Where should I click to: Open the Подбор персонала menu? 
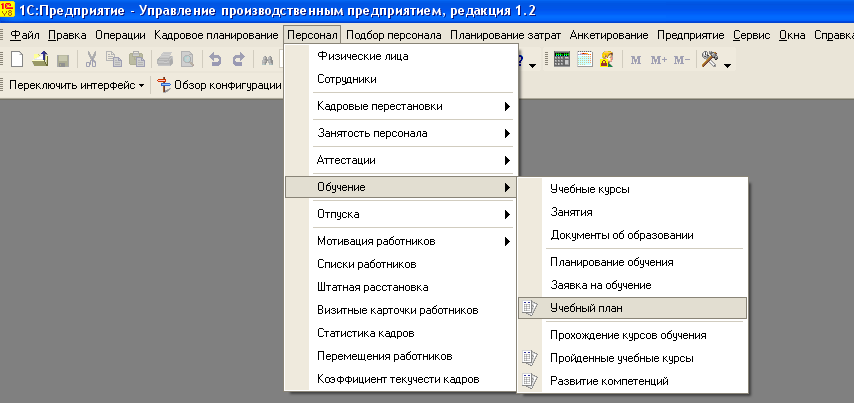(394, 35)
